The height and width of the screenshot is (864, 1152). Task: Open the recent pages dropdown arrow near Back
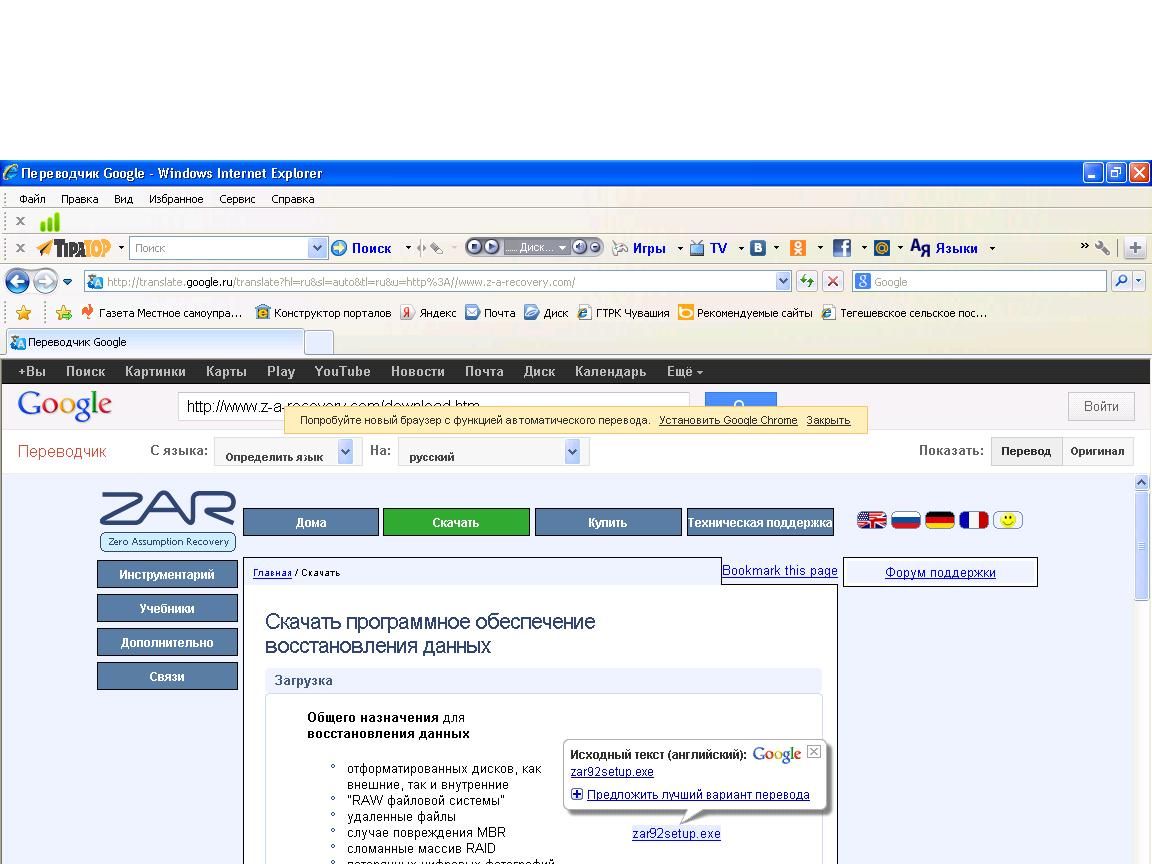click(x=68, y=281)
